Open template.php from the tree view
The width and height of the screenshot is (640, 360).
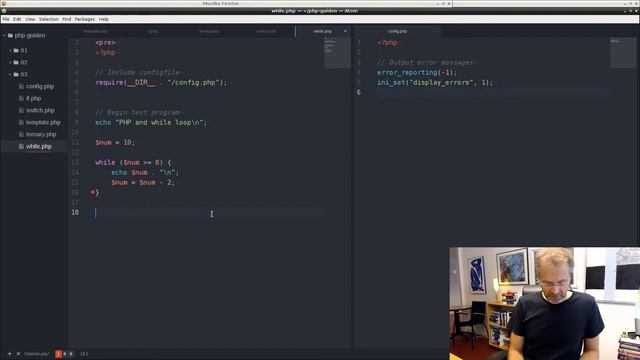43,122
